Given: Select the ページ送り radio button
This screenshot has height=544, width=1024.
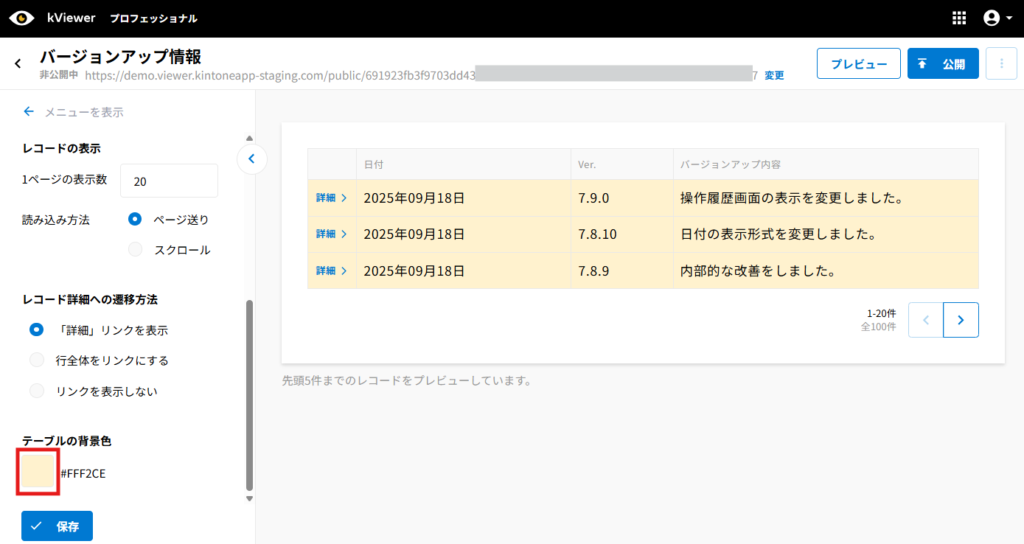Looking at the screenshot, I should click(135, 219).
